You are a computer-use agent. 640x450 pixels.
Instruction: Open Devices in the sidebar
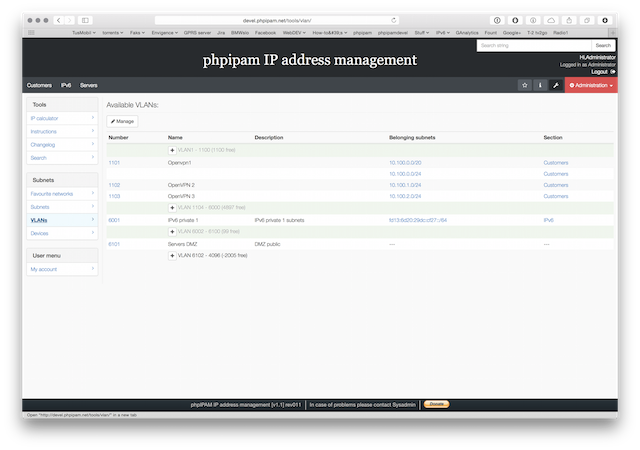pos(62,234)
